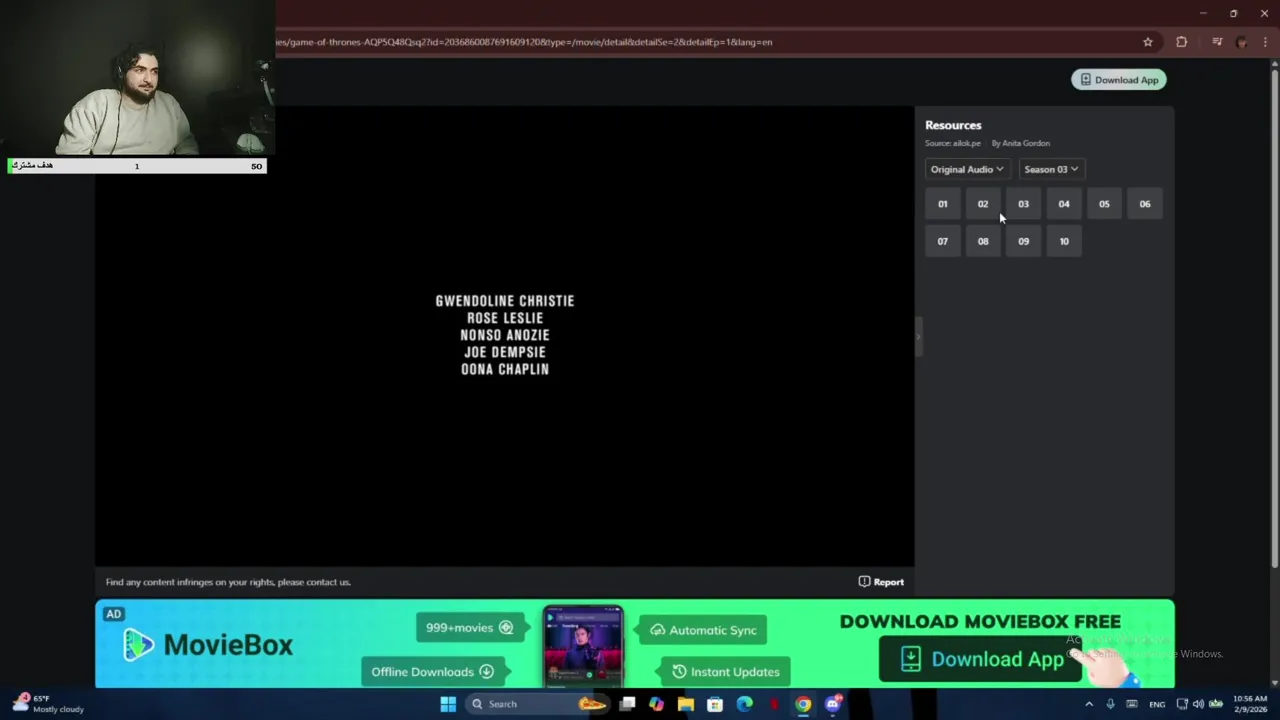Click the video player area
Viewport: 1280px width, 720px height.
pyautogui.click(x=504, y=335)
